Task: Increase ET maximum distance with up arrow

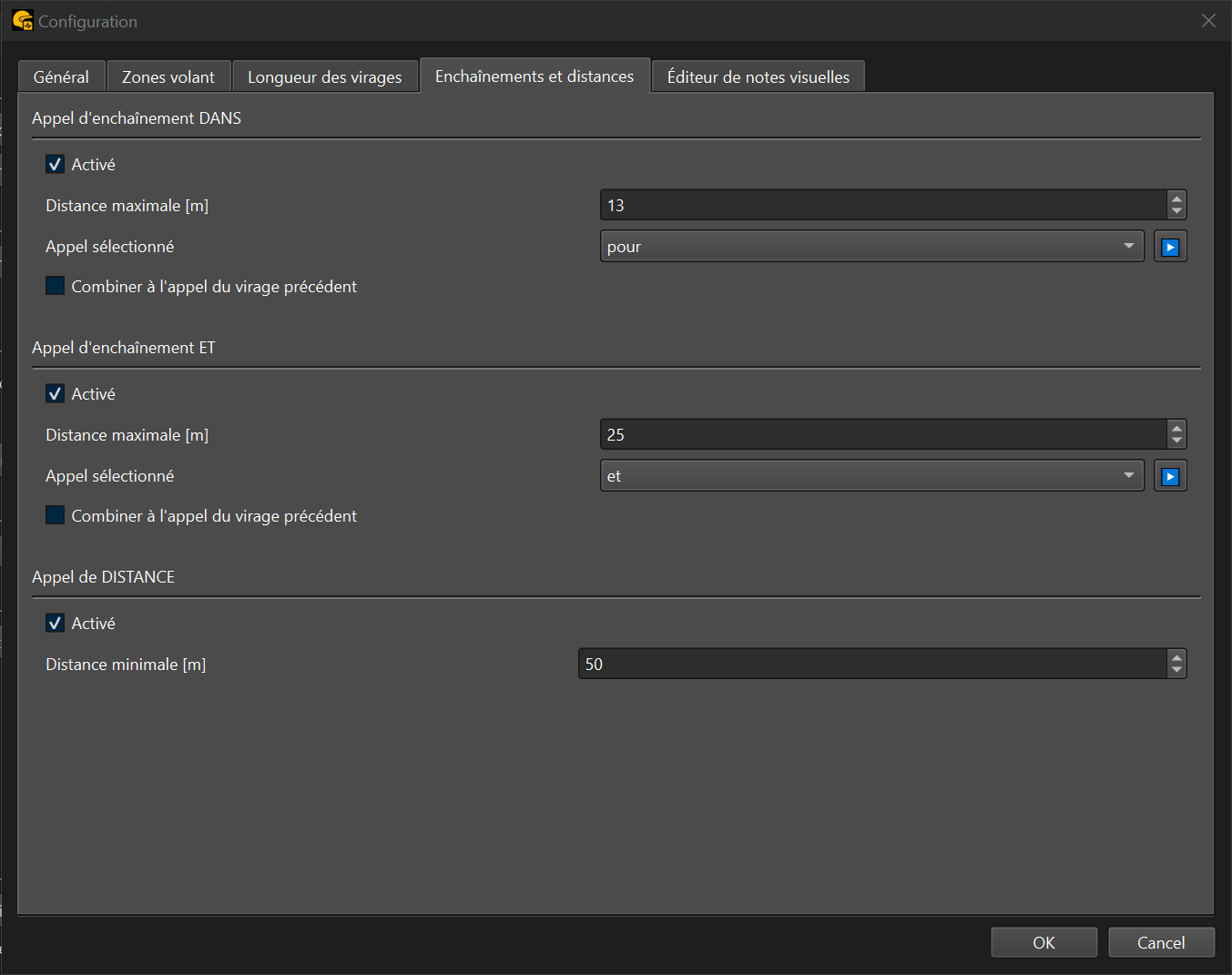Action: [x=1176, y=428]
